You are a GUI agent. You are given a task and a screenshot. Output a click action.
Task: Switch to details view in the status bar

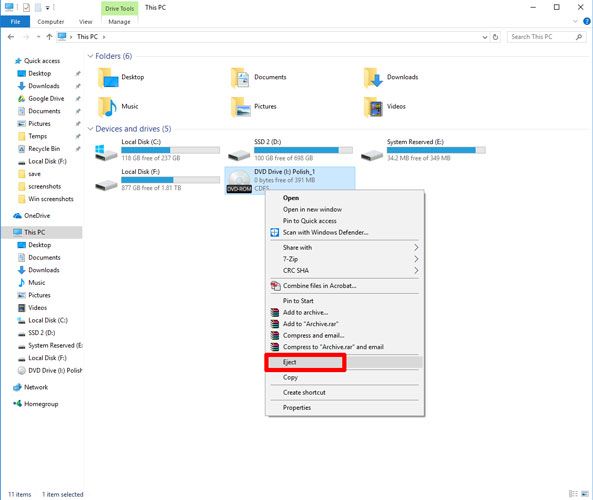573,494
